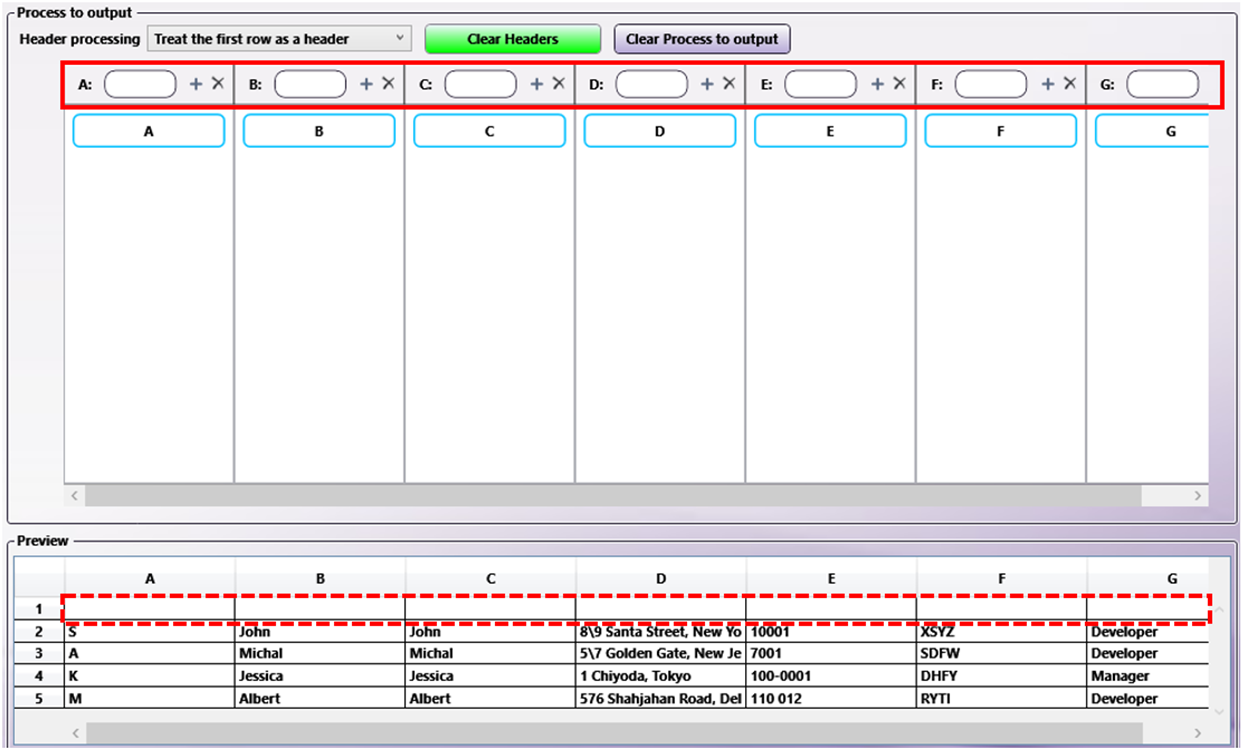The image size is (1248, 749).
Task: Remove column B using its X icon
Action: pos(388,85)
